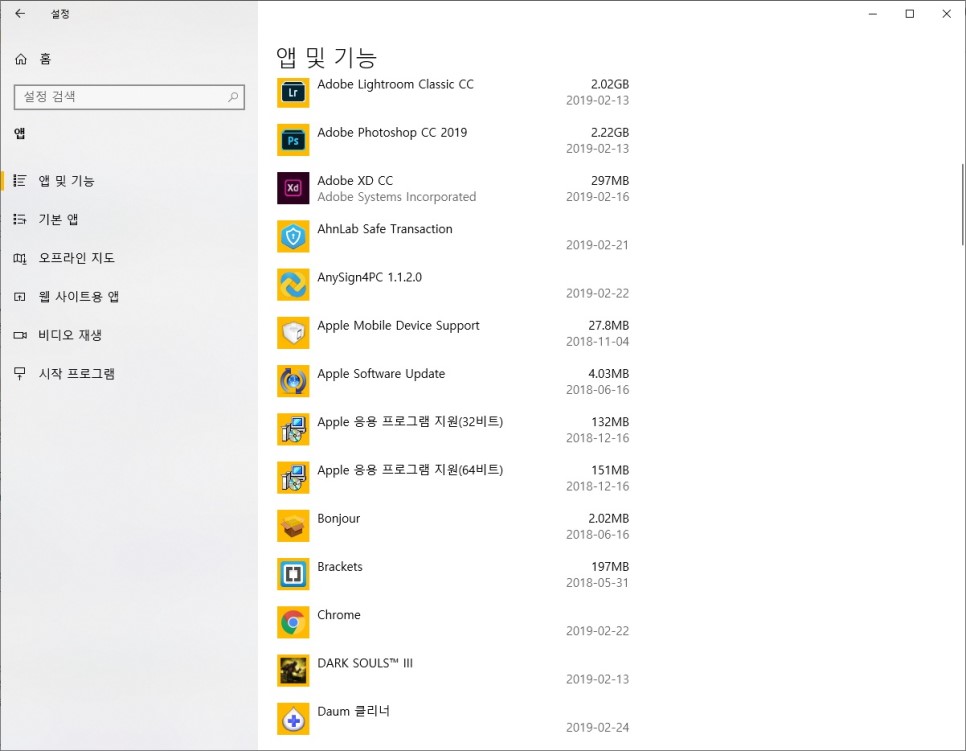Go to 오프라인 지도 settings
The width and height of the screenshot is (966, 751).
129,258
